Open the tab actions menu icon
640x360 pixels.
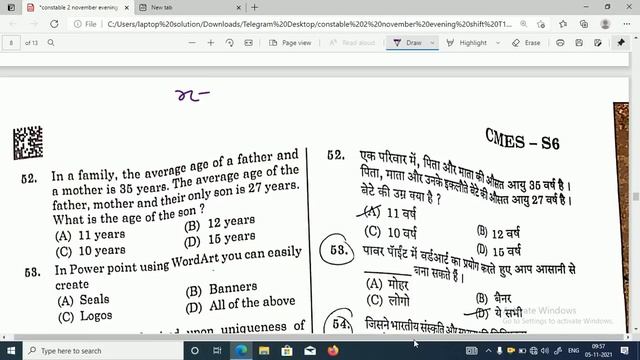coord(11,7)
